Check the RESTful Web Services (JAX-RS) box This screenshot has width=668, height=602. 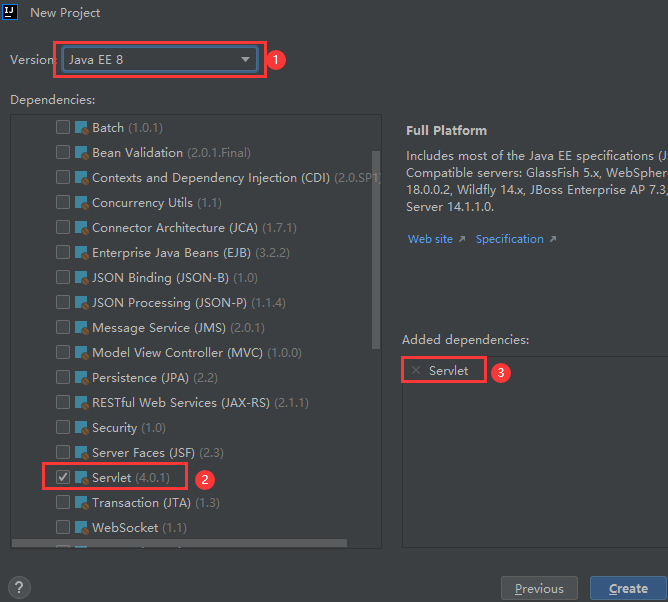tap(63, 402)
